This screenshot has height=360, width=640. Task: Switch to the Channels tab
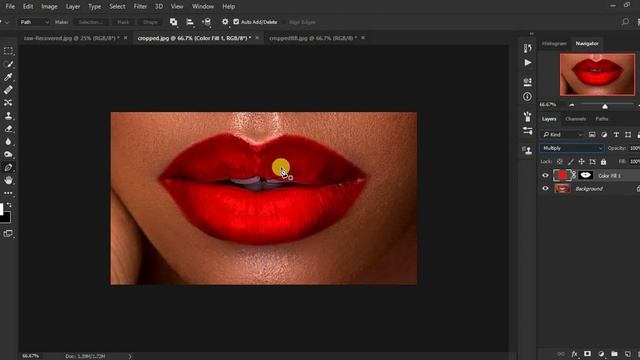[x=576, y=119]
